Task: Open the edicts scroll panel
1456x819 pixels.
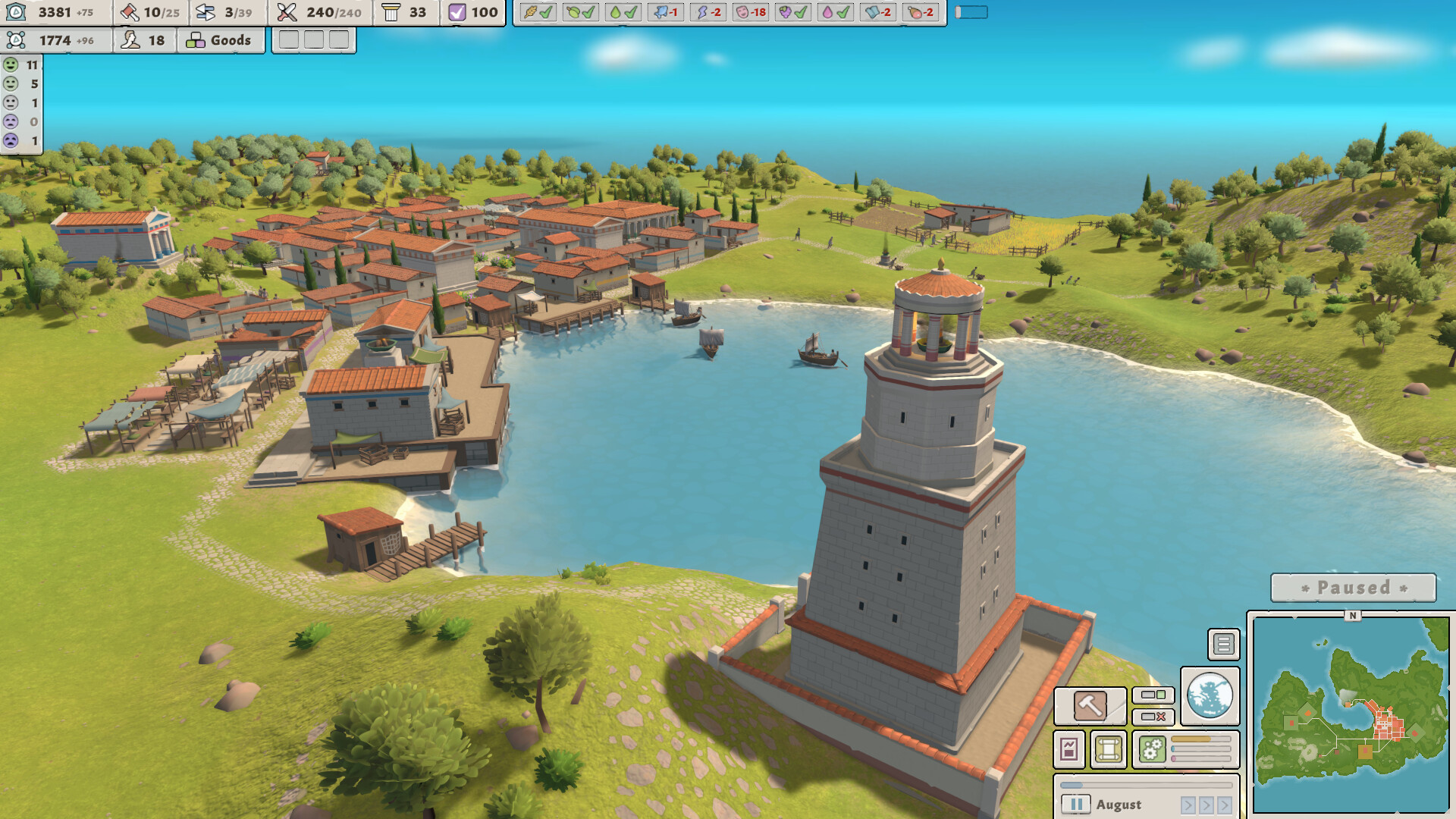Action: coord(1108,748)
